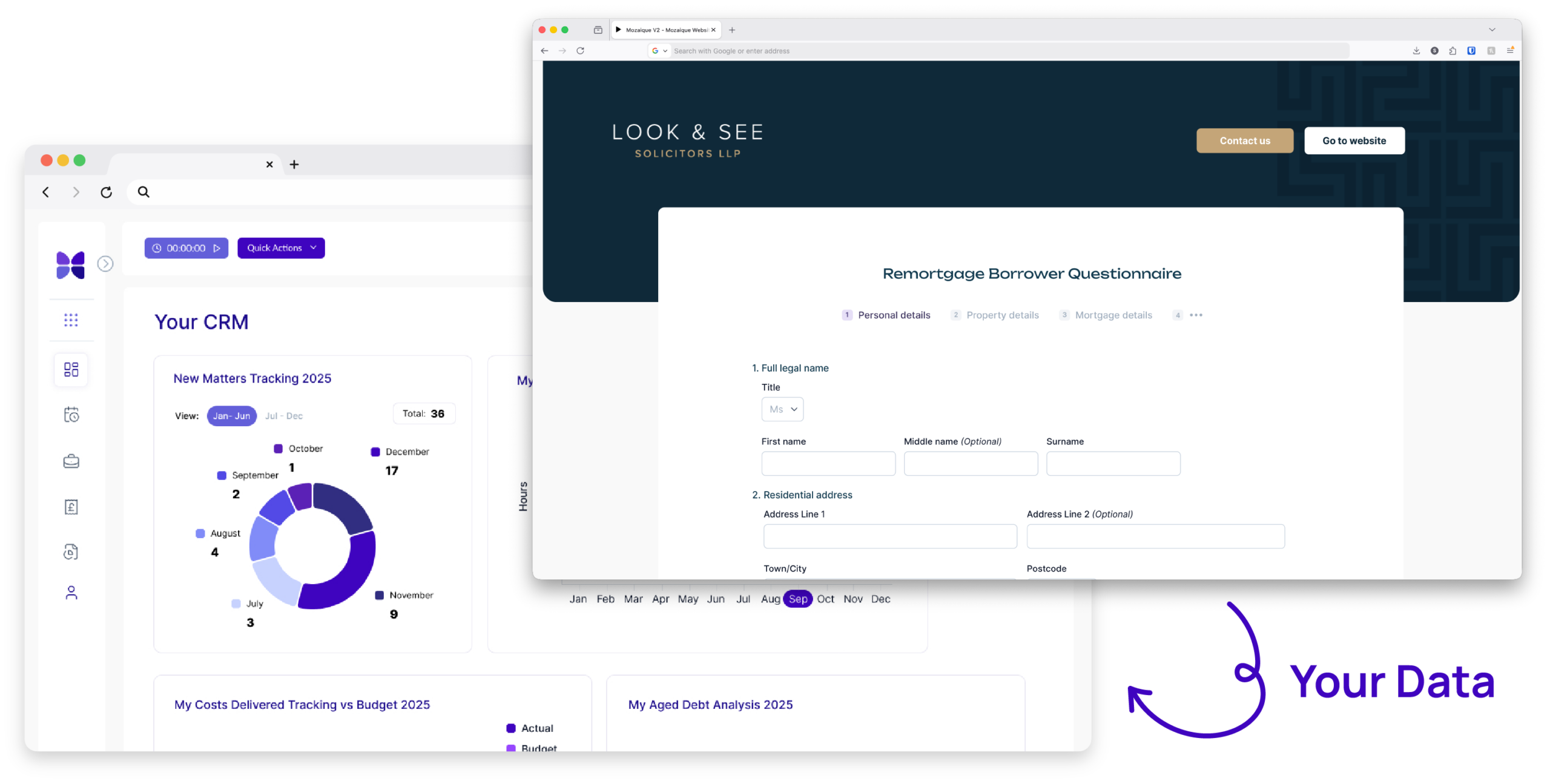The image size is (1550, 784).
Task: Select the dashboard icon in sidebar
Action: [x=71, y=369]
